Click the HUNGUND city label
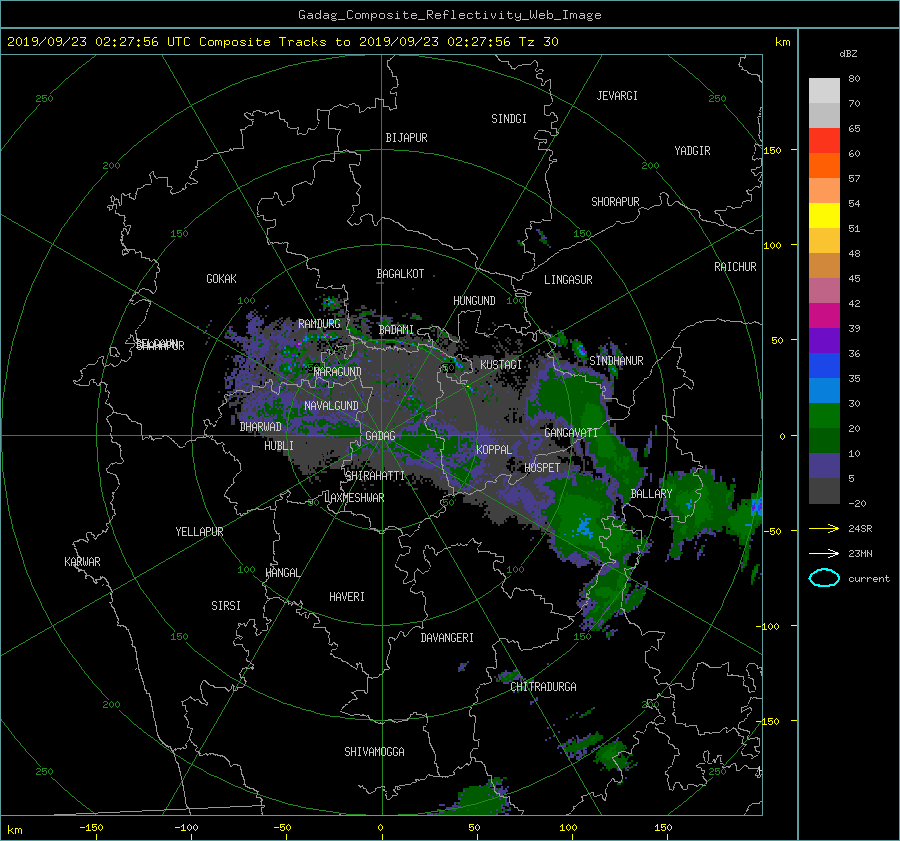Viewport: 900px width, 841px height. tap(474, 301)
